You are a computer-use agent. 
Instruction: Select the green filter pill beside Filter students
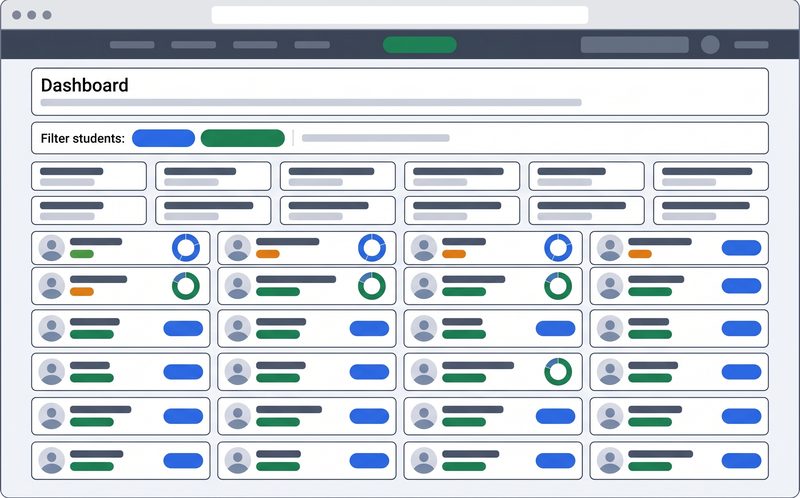242,138
